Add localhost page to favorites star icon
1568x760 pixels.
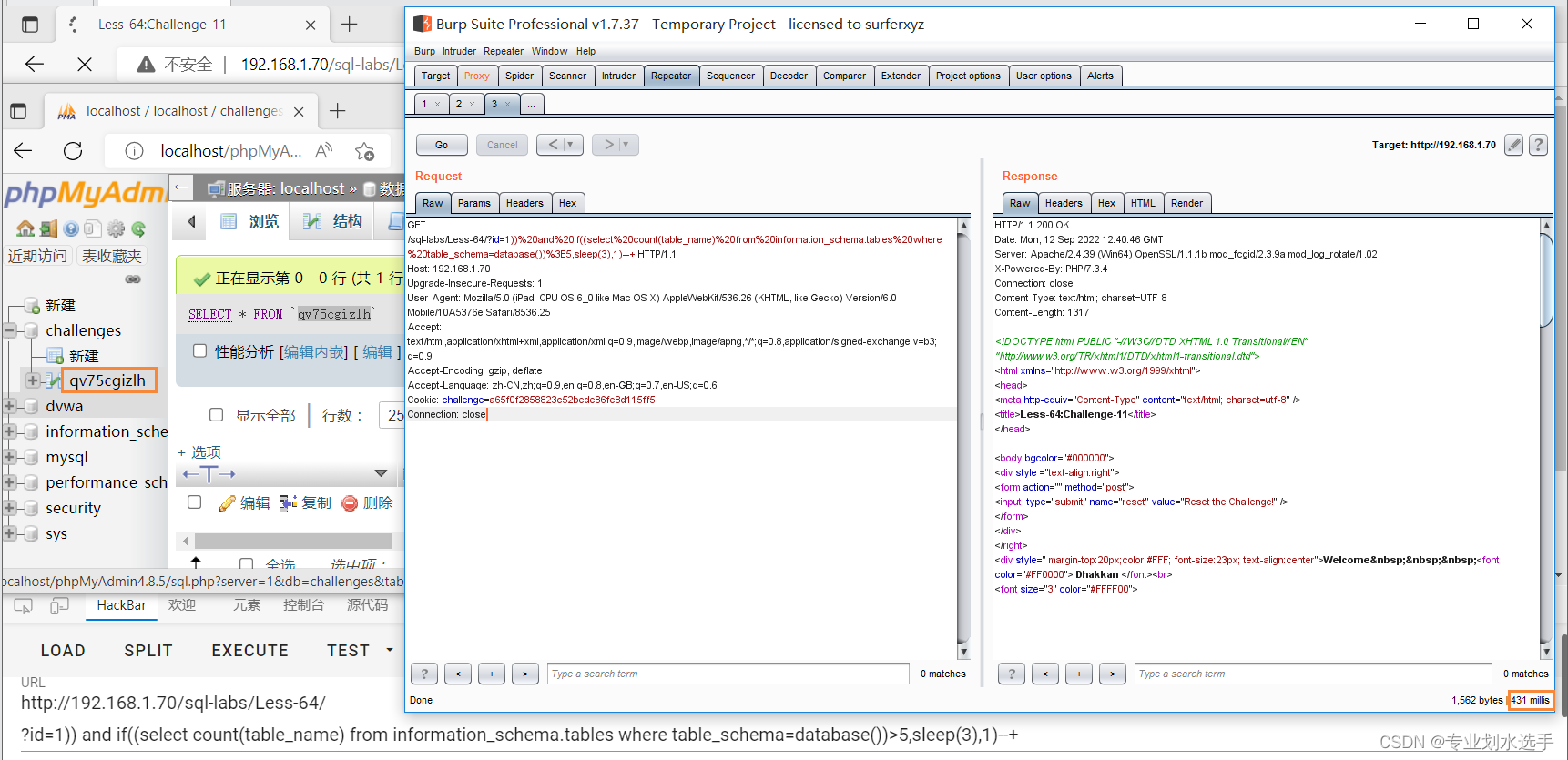click(365, 151)
